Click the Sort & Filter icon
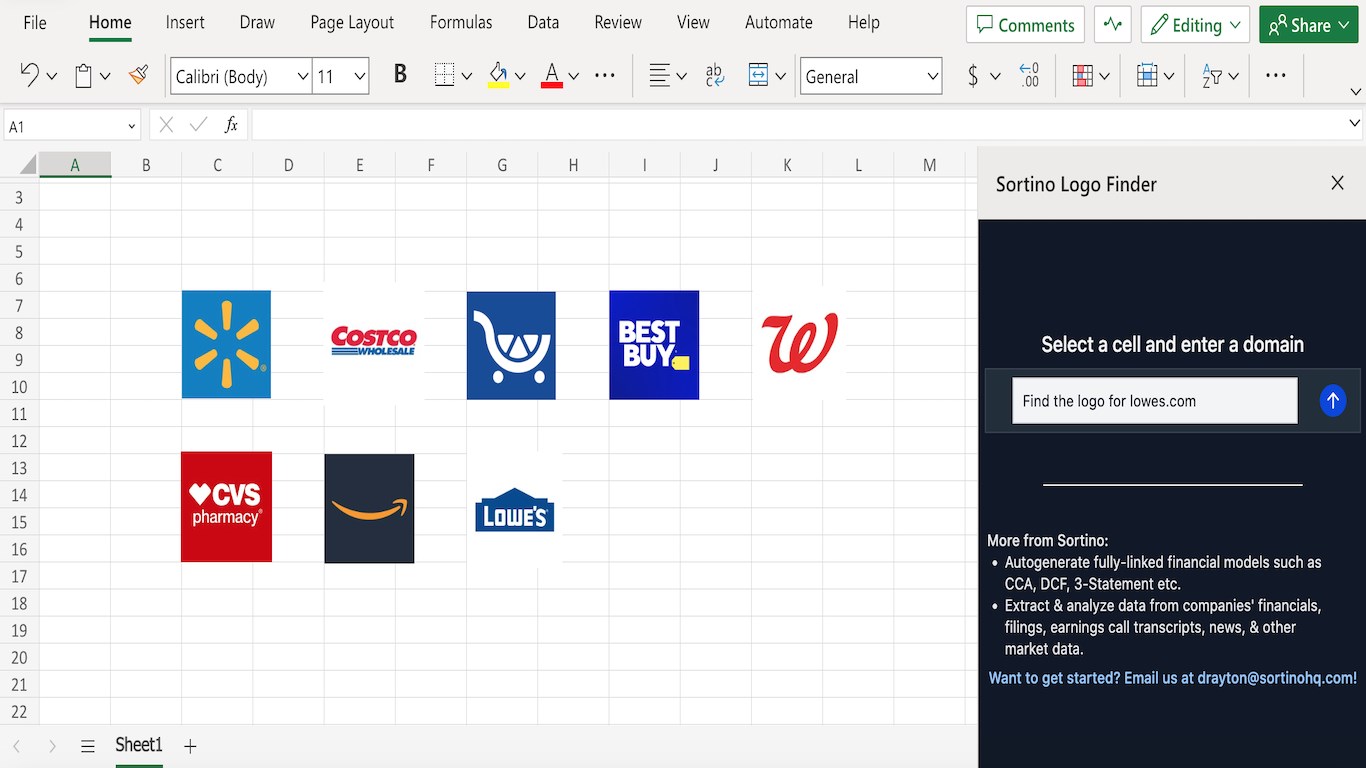Image resolution: width=1366 pixels, height=768 pixels. [1212, 76]
